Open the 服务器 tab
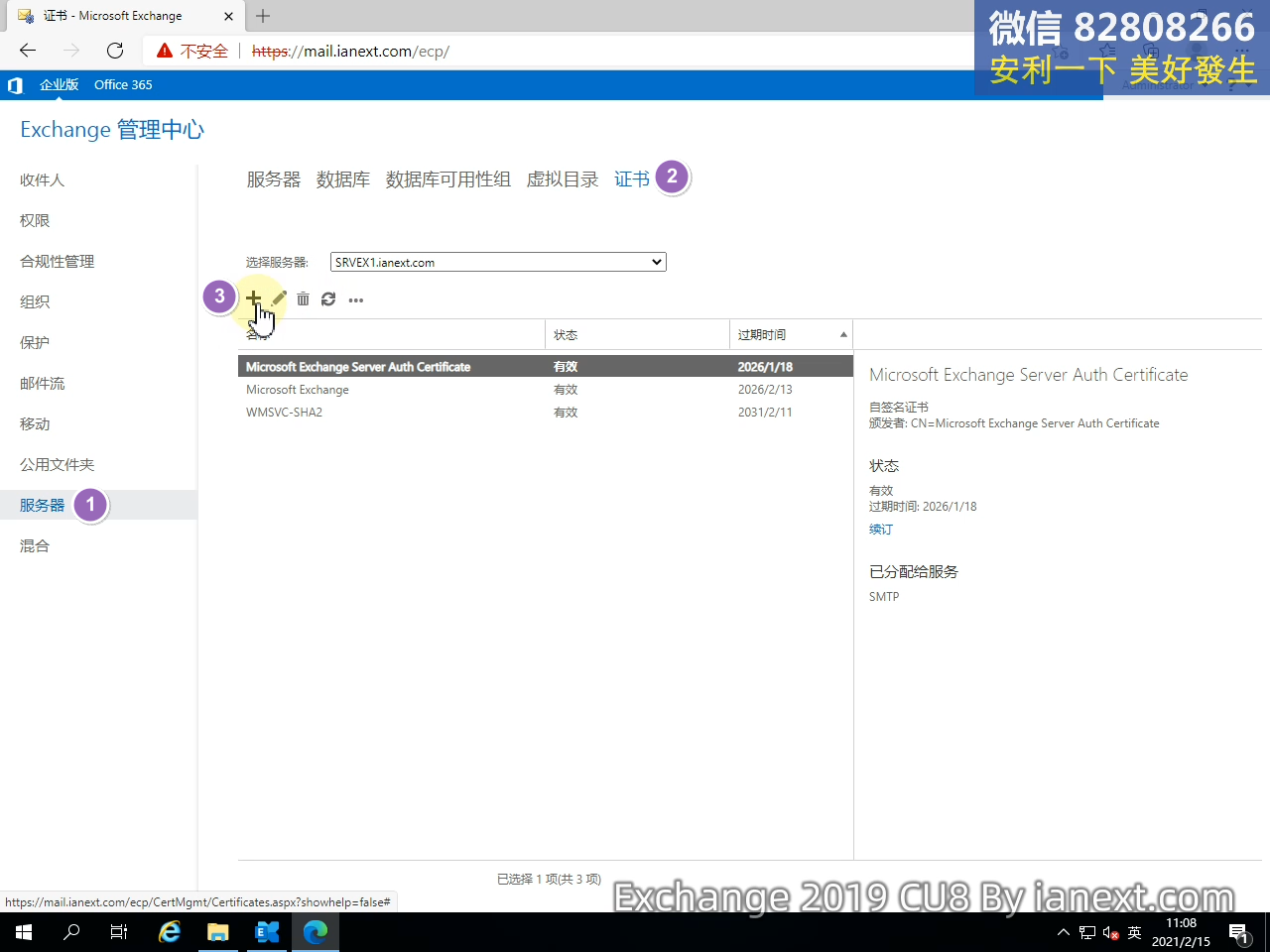The height and width of the screenshot is (952, 1270). (x=274, y=179)
